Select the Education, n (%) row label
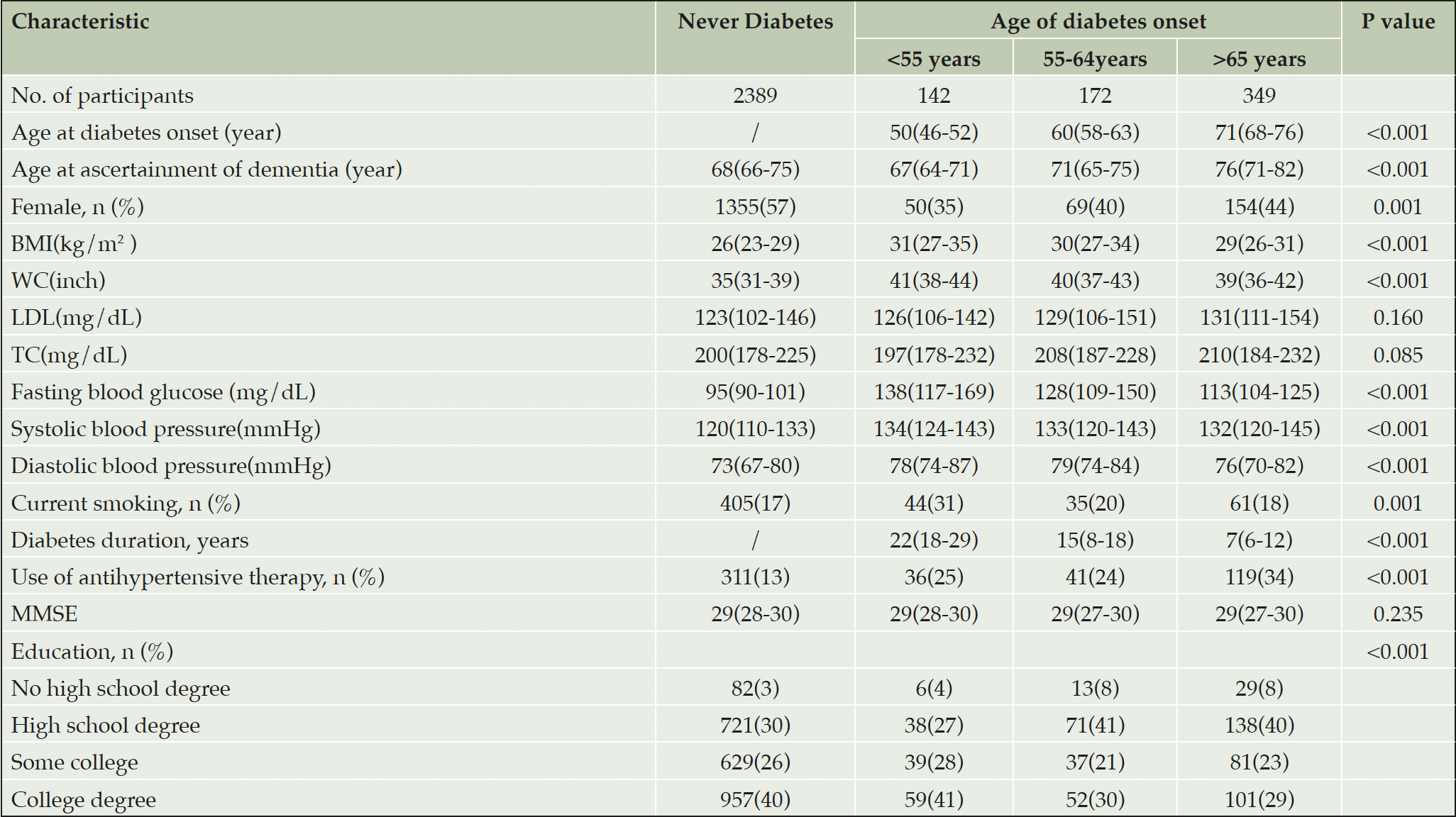Viewport: 1456px width, 817px height. [x=92, y=652]
